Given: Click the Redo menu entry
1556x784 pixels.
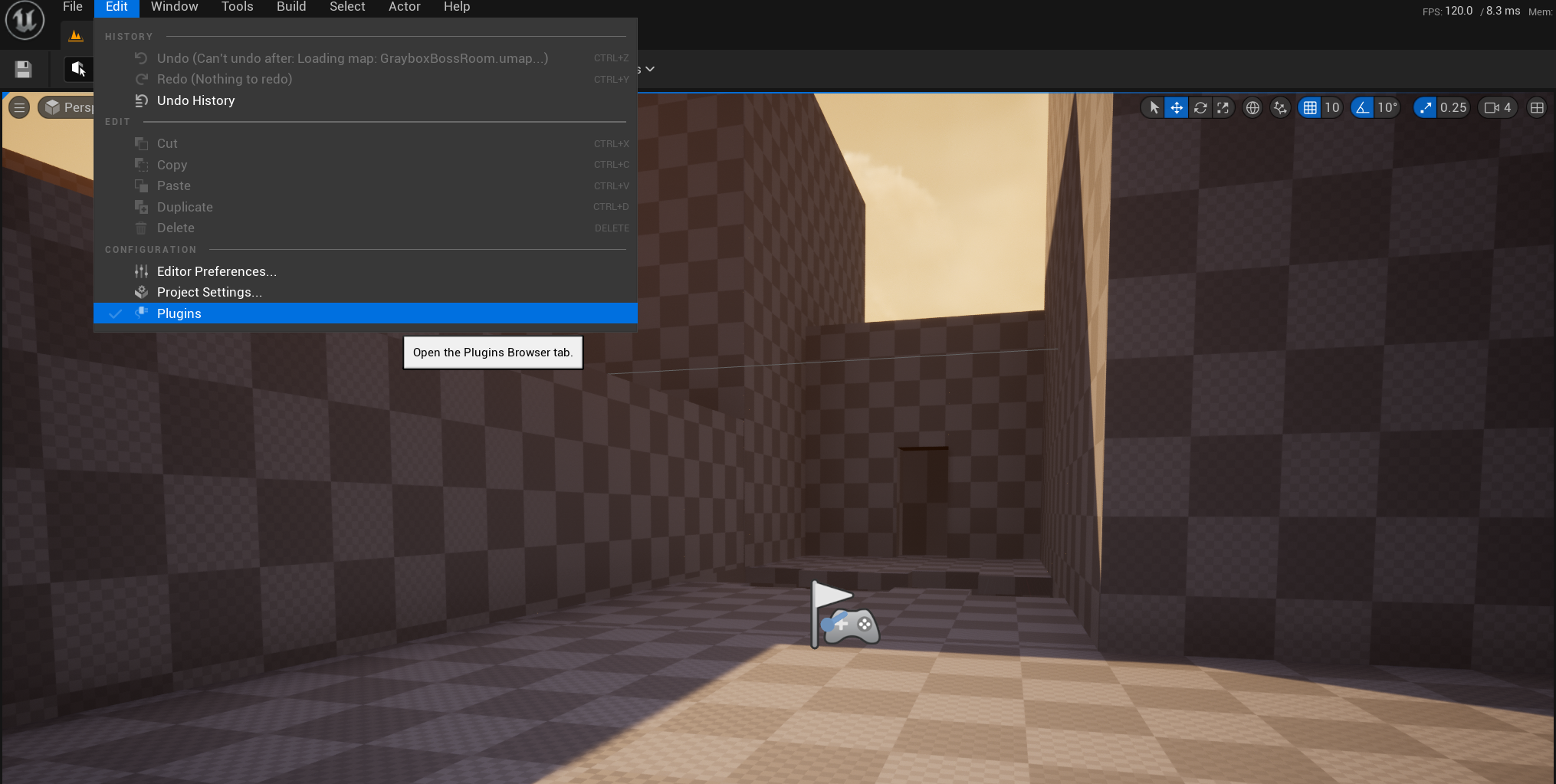Looking at the screenshot, I should tap(366, 80).
